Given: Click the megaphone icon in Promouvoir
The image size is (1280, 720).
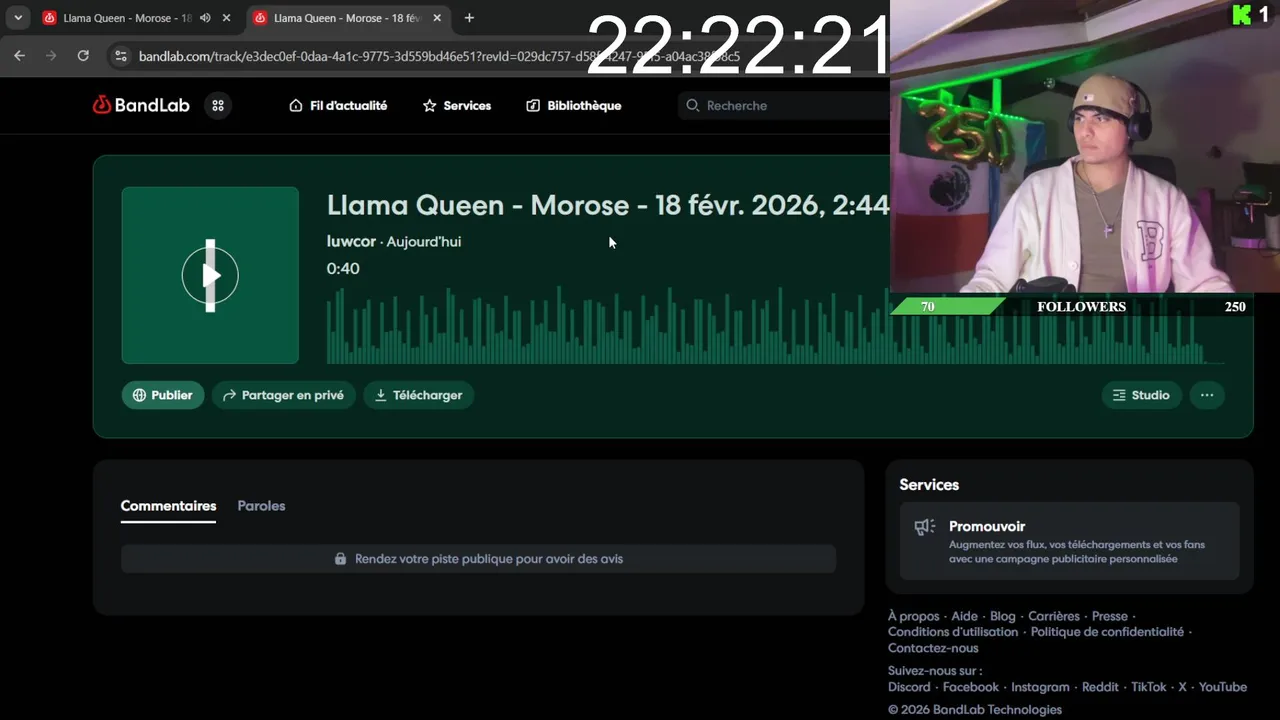Looking at the screenshot, I should click(925, 527).
